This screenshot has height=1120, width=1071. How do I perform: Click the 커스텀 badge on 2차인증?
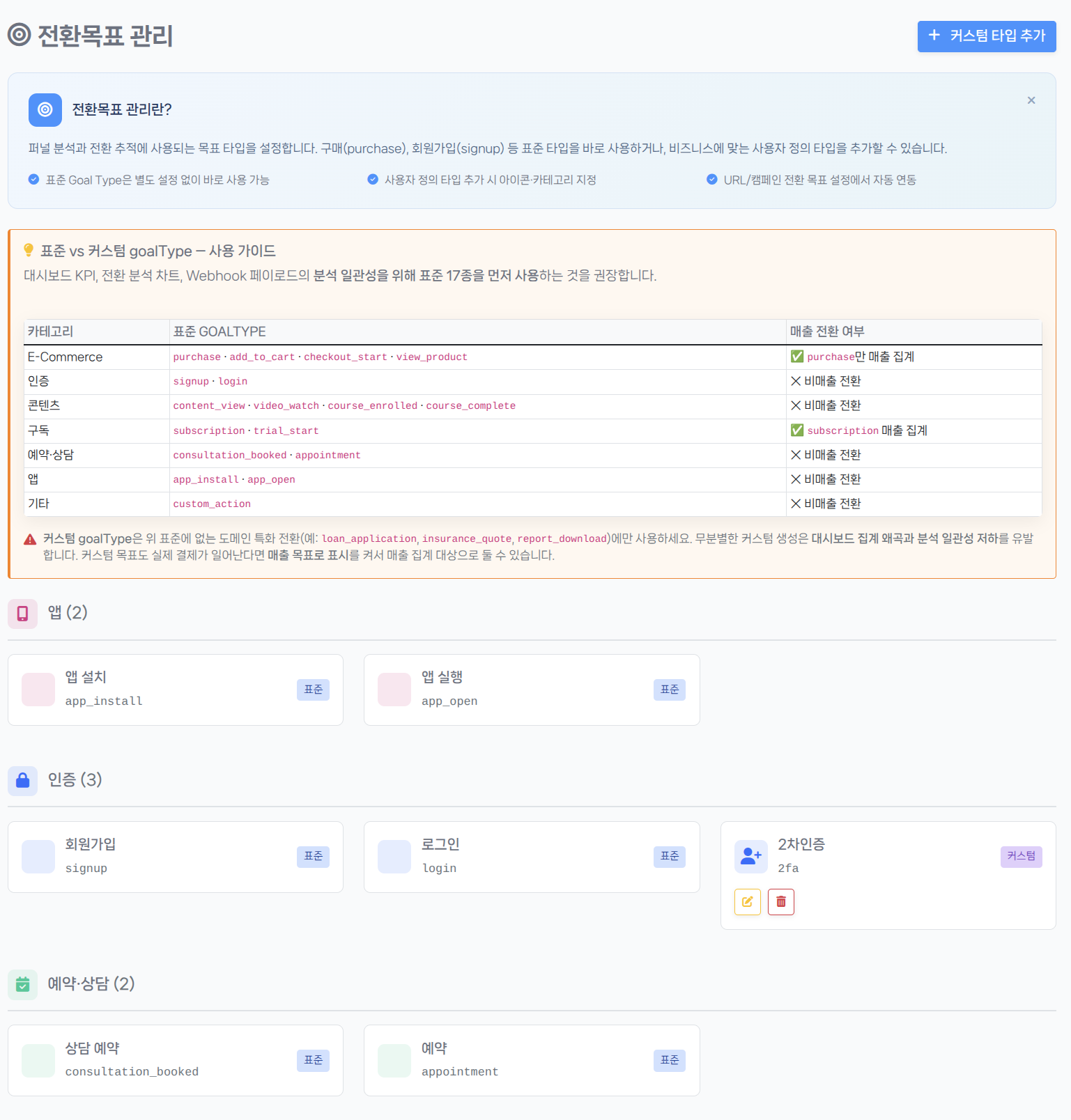click(x=1021, y=856)
